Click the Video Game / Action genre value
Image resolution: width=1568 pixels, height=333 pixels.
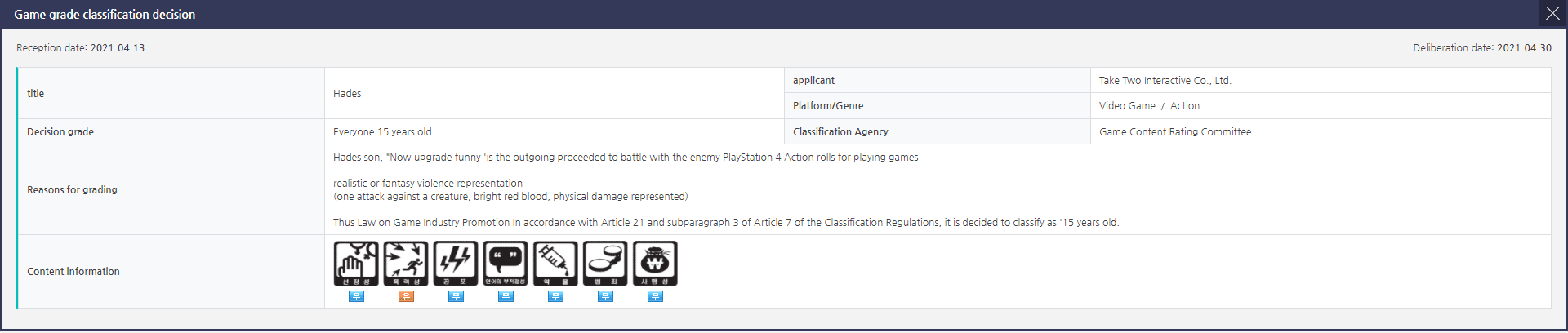pyautogui.click(x=1149, y=106)
